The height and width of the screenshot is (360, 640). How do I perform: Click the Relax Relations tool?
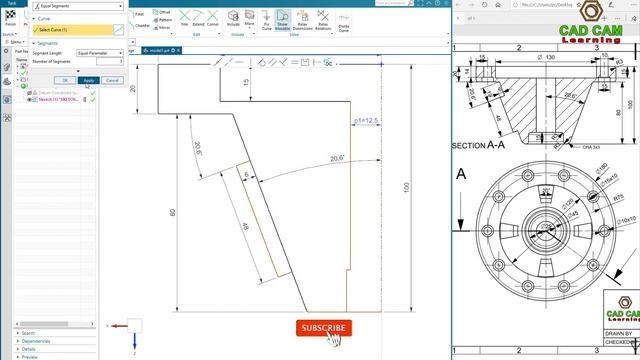pyautogui.click(x=323, y=20)
